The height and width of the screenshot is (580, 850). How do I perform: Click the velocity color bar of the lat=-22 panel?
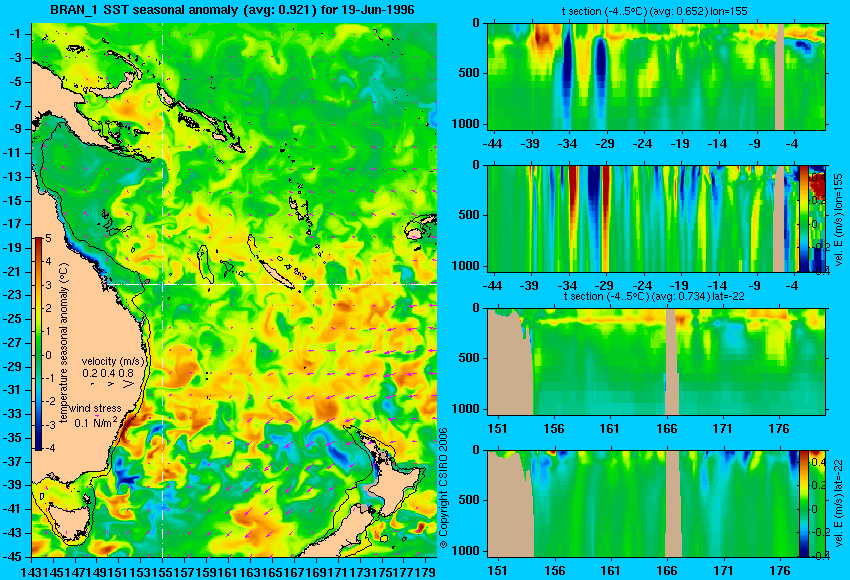pyautogui.click(x=803, y=504)
